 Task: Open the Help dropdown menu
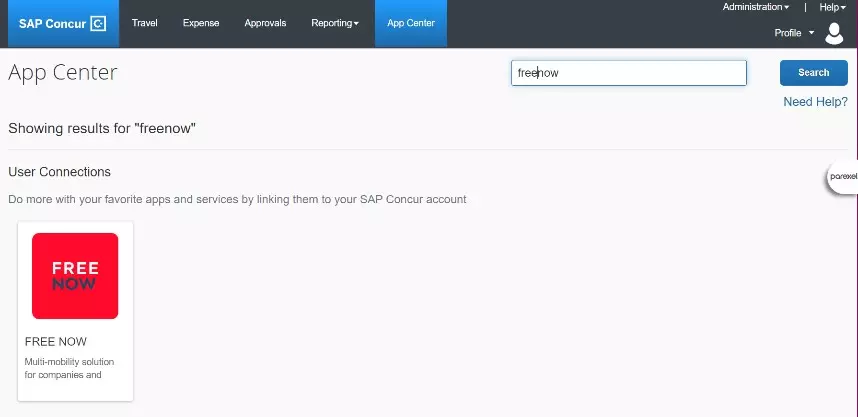[832, 7]
